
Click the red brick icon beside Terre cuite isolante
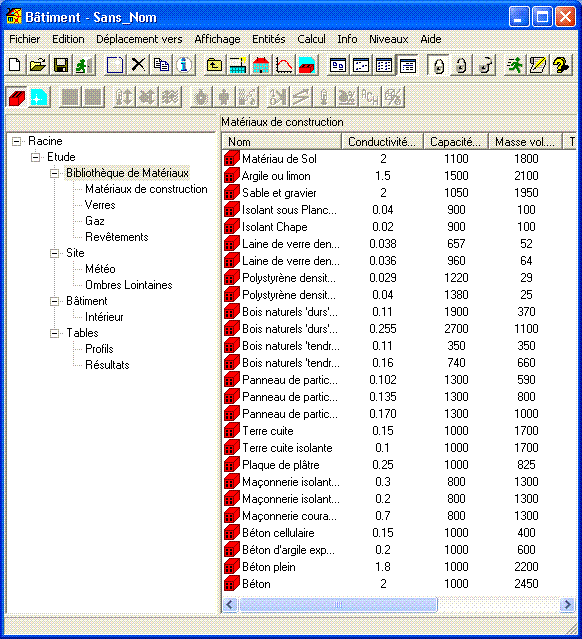tap(231, 448)
